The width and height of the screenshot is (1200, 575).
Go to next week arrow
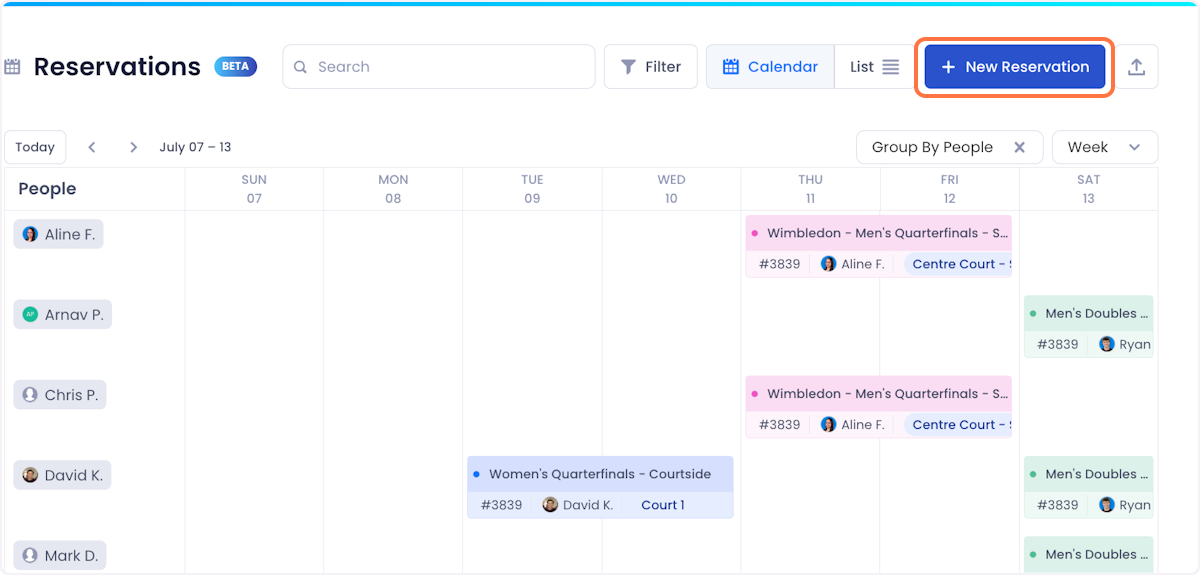134,147
